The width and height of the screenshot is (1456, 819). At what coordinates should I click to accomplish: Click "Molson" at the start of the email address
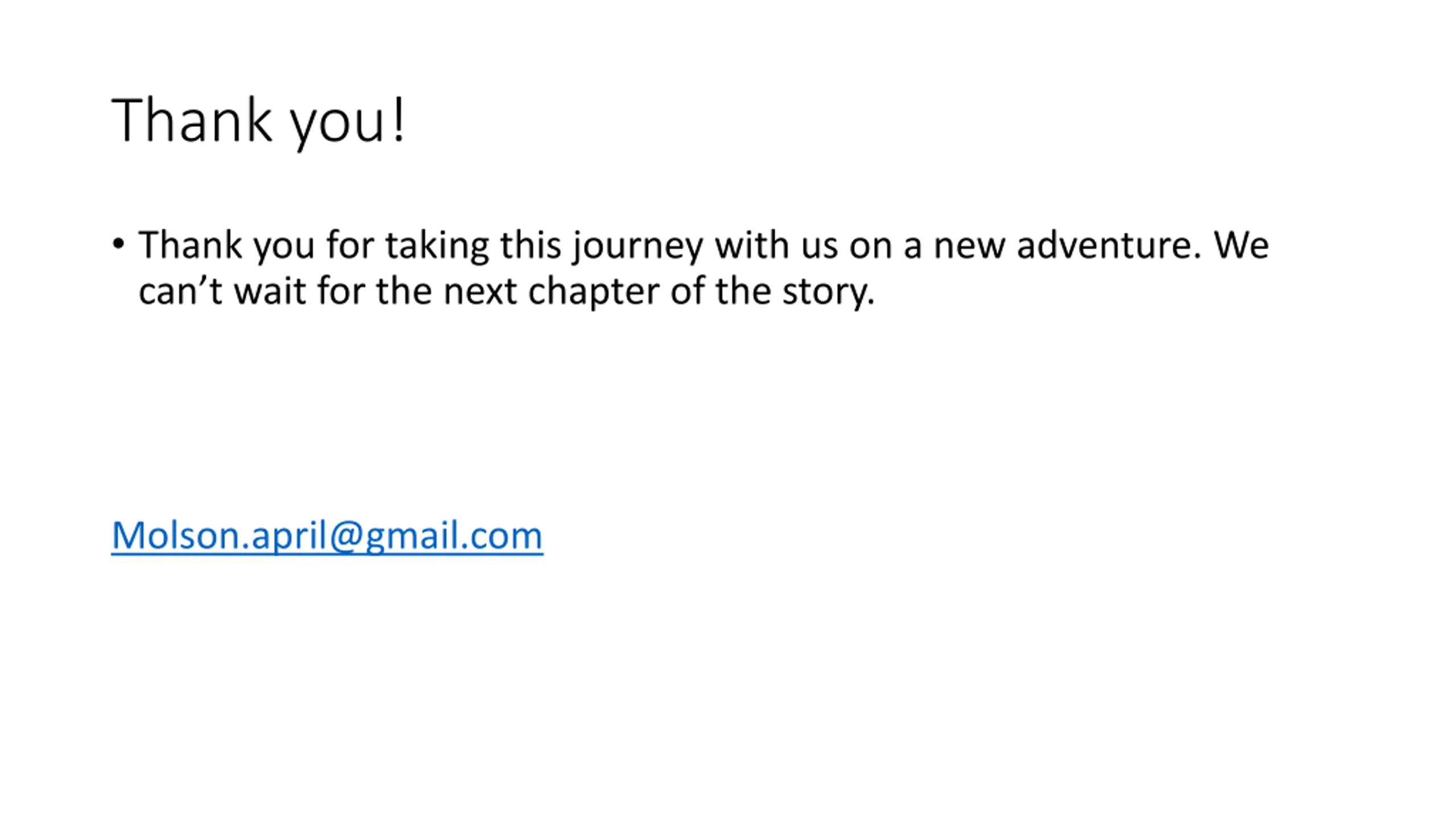coord(176,535)
